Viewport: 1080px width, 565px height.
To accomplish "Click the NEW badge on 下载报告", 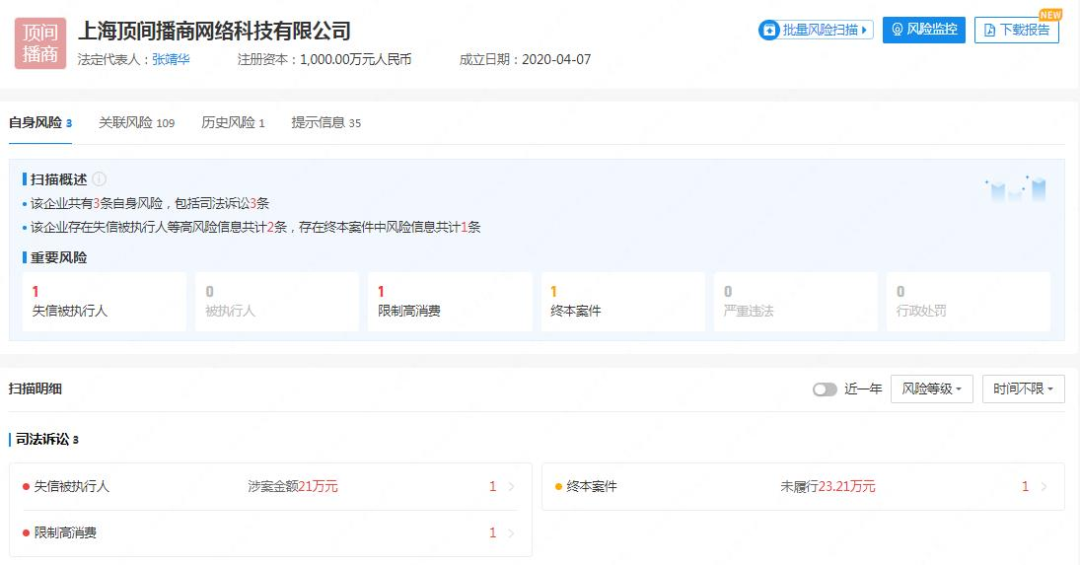I will 1050,15.
